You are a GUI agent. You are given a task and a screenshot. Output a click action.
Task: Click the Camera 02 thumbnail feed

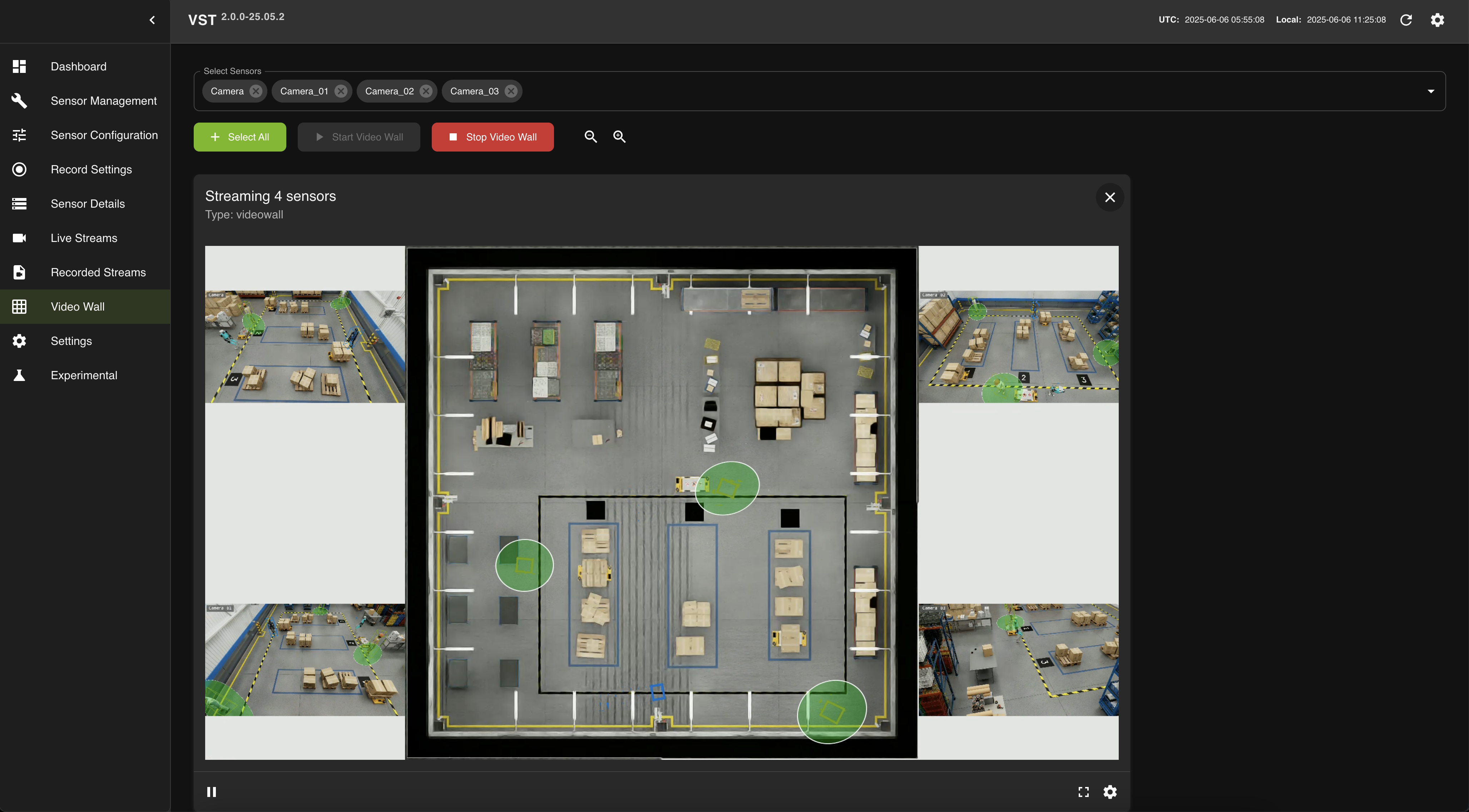pyautogui.click(x=1018, y=347)
